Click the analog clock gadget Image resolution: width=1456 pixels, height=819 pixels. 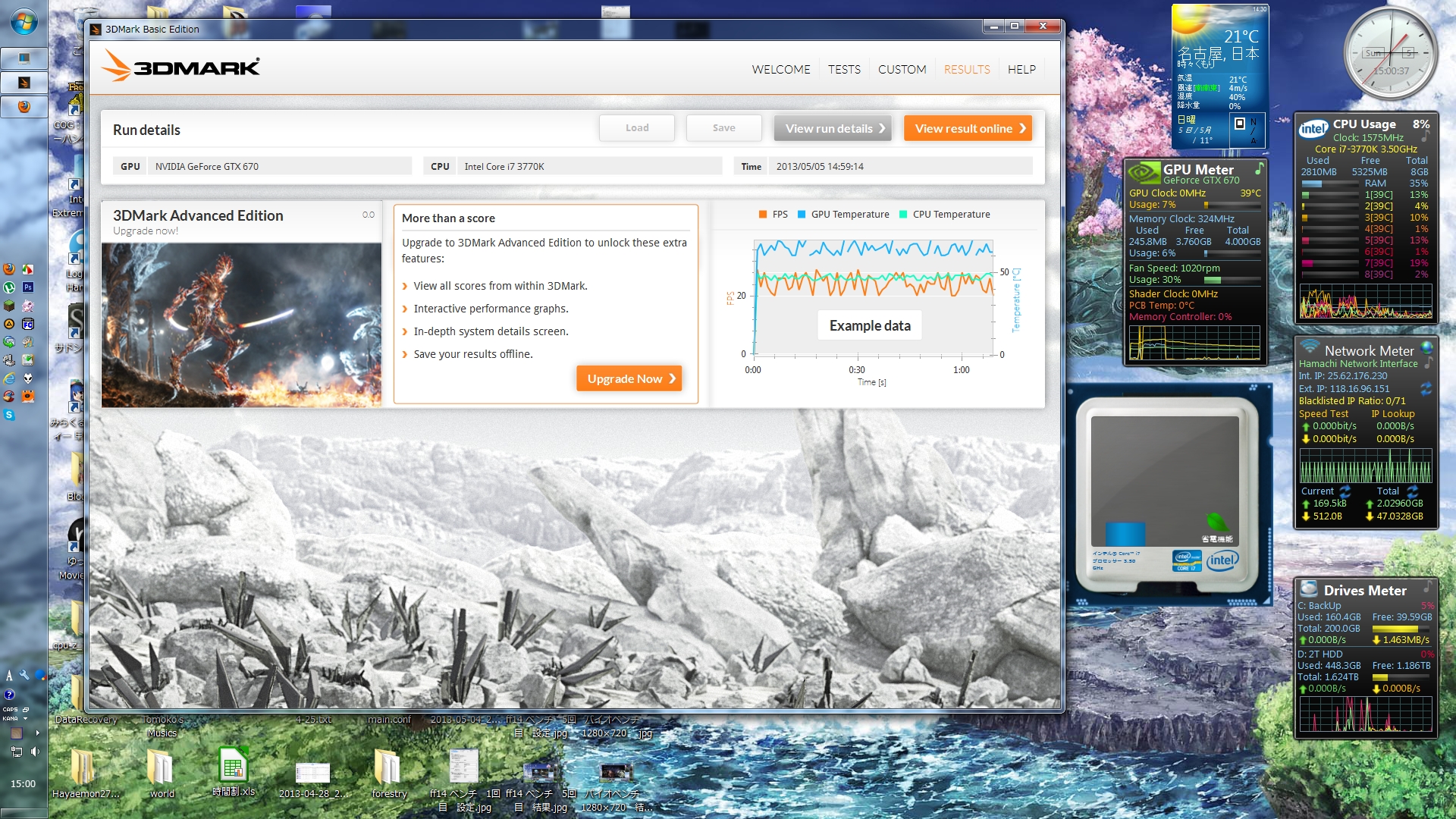click(x=1391, y=53)
